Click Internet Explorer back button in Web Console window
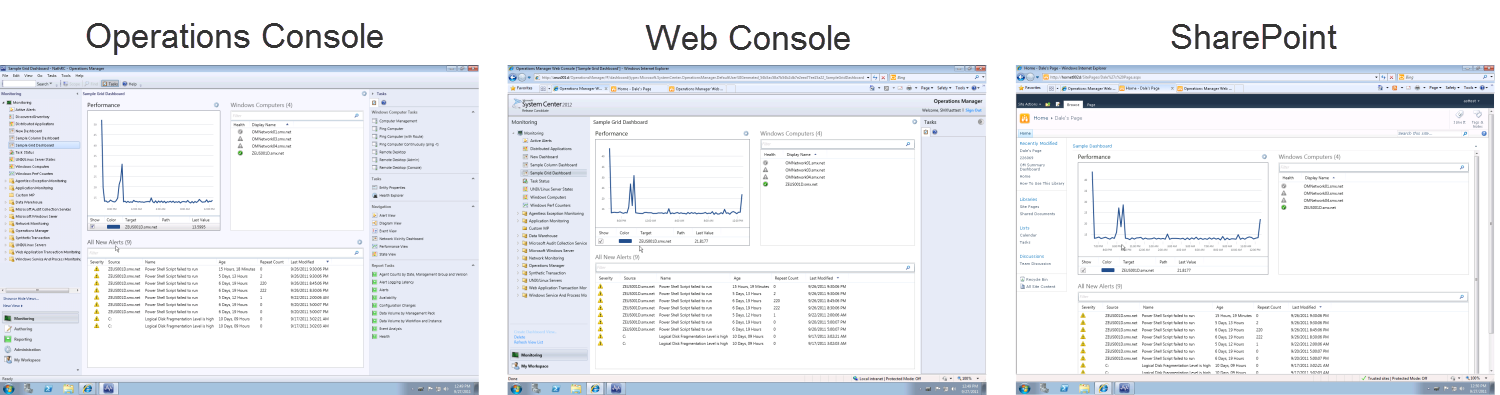The height and width of the screenshot is (395, 1500). [x=512, y=78]
